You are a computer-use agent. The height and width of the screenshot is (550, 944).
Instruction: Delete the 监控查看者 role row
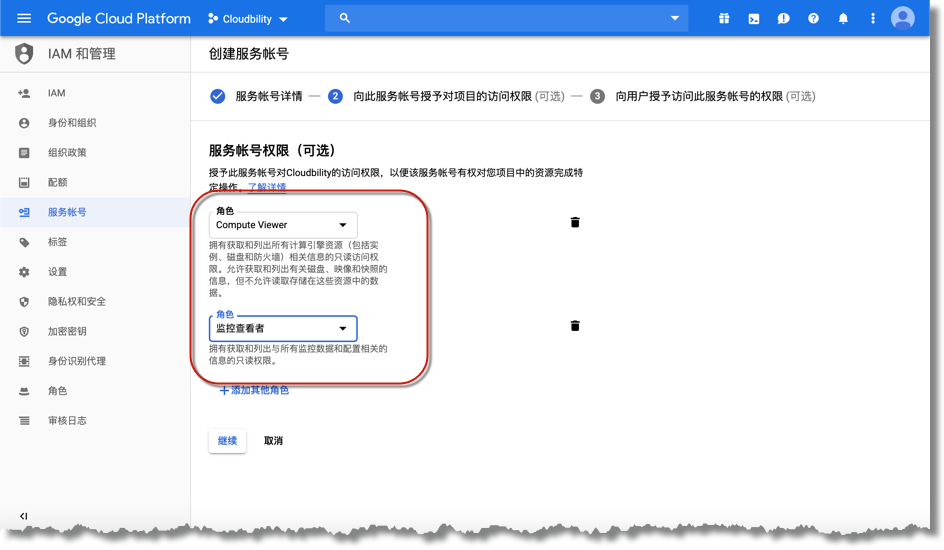(575, 326)
